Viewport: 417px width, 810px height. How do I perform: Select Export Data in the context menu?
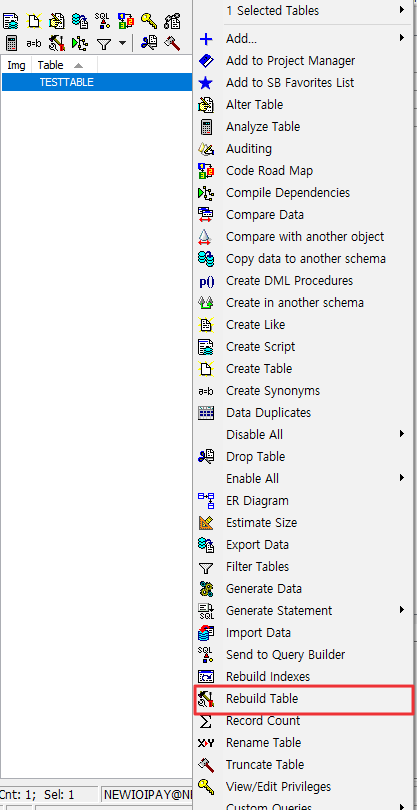pyautogui.click(x=303, y=544)
